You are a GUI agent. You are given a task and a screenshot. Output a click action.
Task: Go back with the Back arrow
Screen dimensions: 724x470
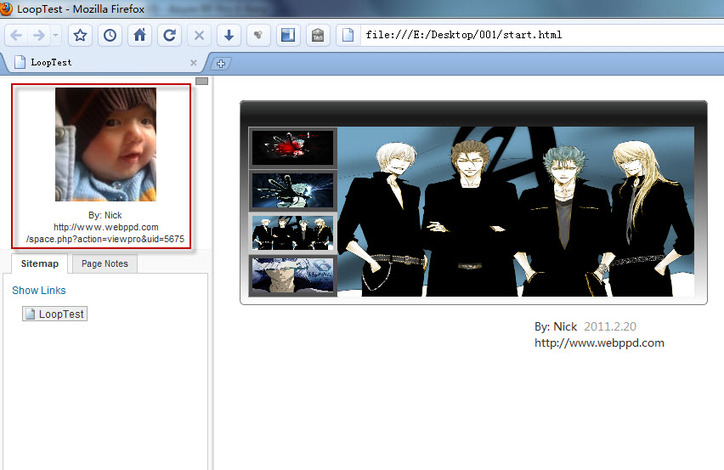pos(16,35)
